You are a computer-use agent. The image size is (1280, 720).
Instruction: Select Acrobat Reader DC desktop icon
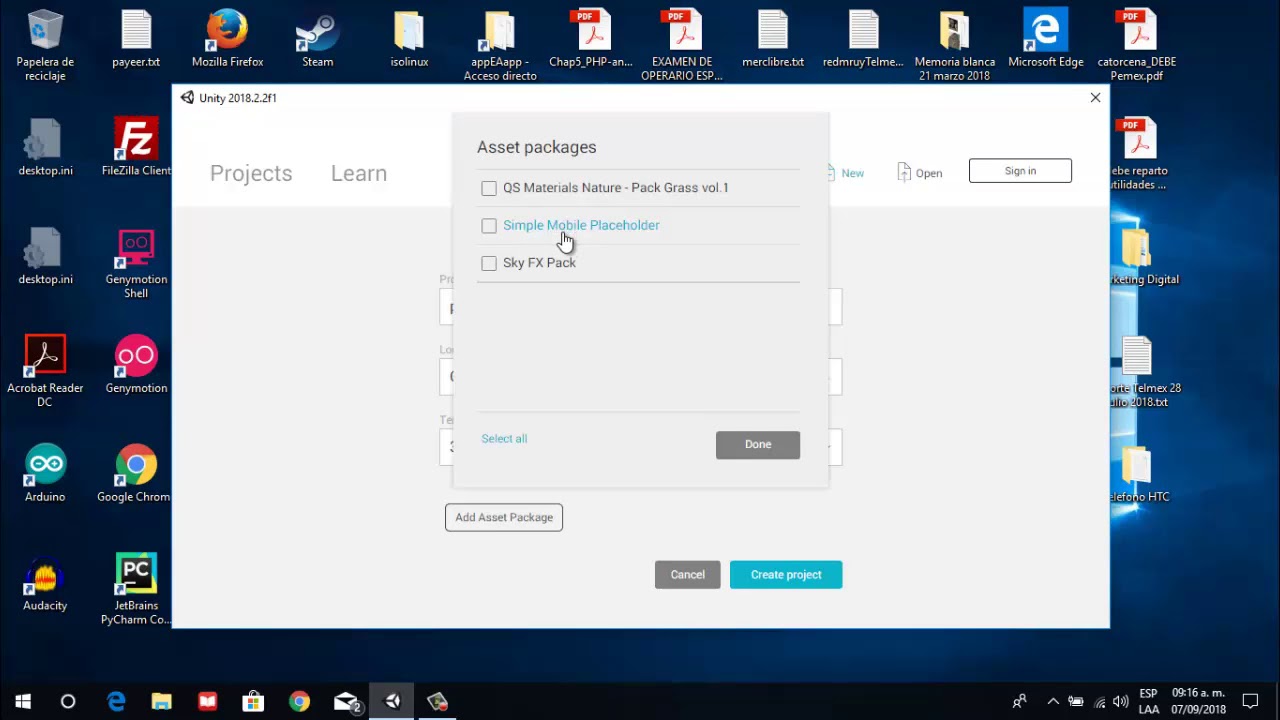(45, 371)
